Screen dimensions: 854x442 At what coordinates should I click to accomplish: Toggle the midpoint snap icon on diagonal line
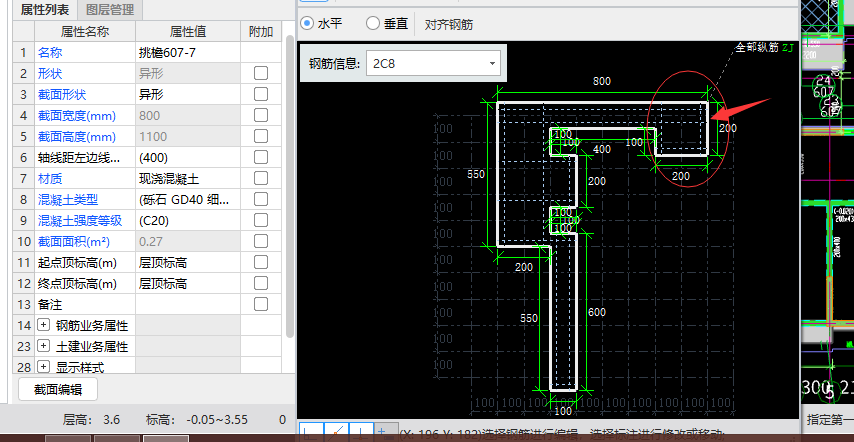337,432
